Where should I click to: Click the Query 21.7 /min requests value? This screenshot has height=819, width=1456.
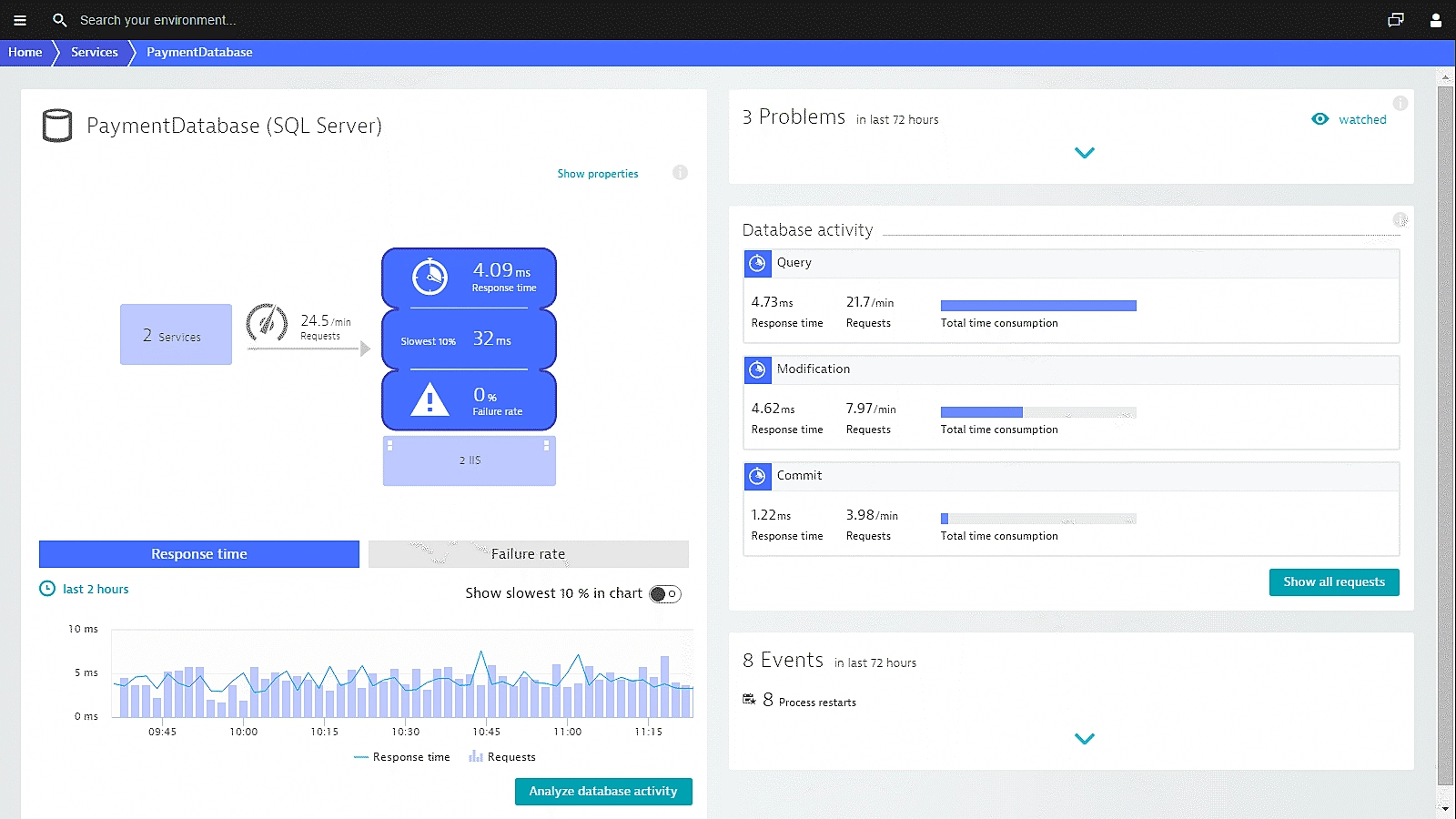(870, 302)
